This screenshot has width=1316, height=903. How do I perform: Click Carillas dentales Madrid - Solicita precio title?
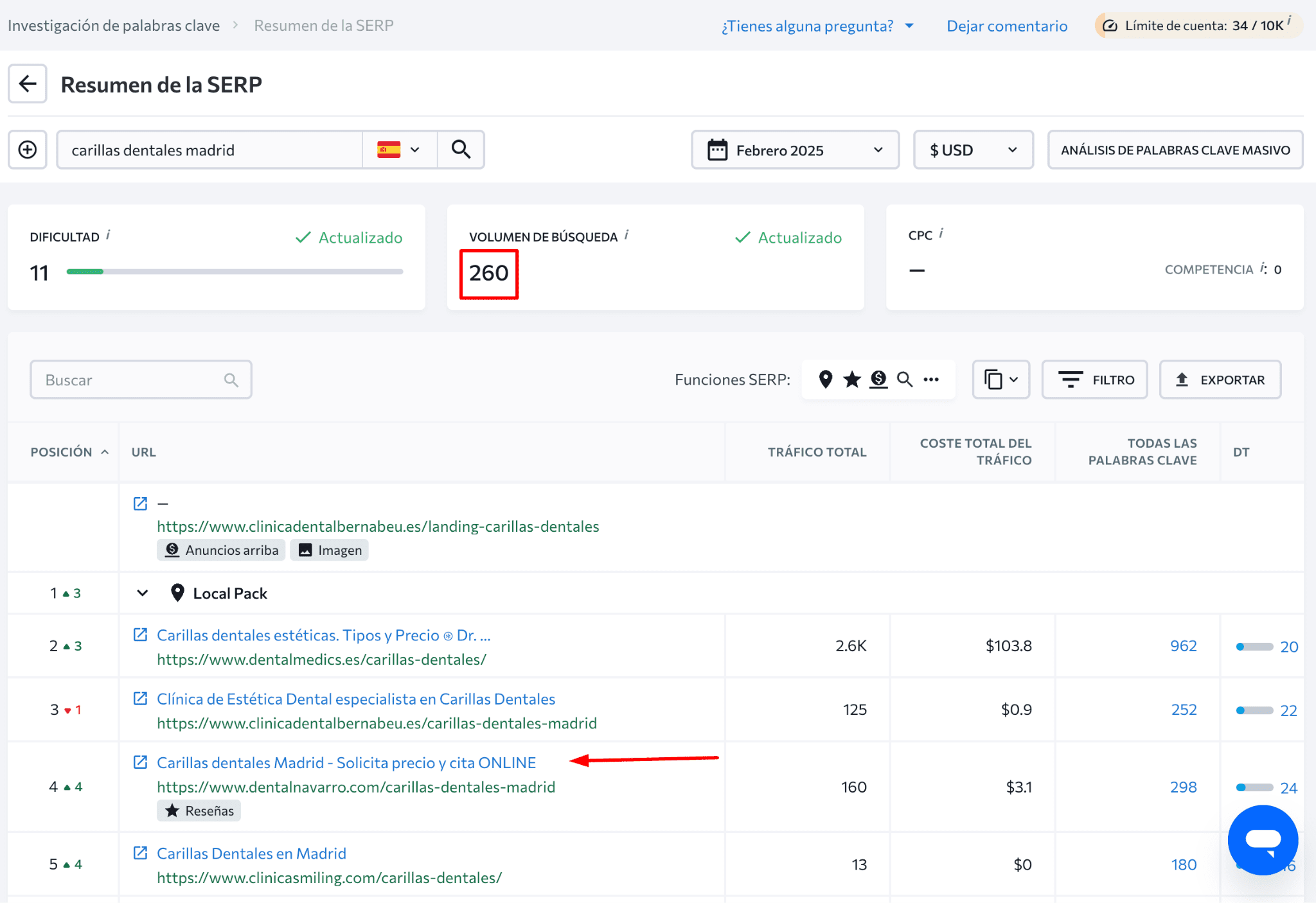pyautogui.click(x=346, y=762)
